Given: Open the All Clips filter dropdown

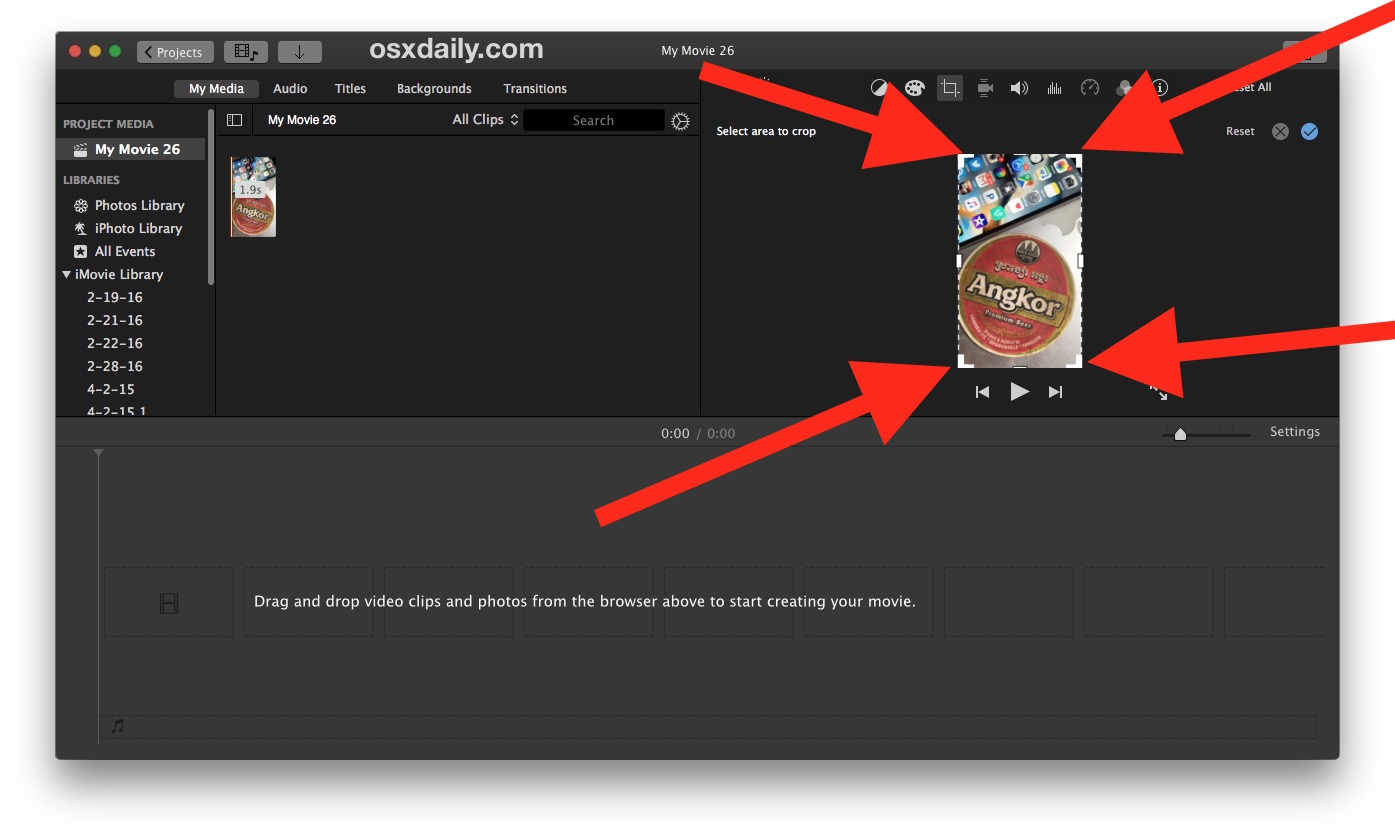Looking at the screenshot, I should pyautogui.click(x=485, y=120).
